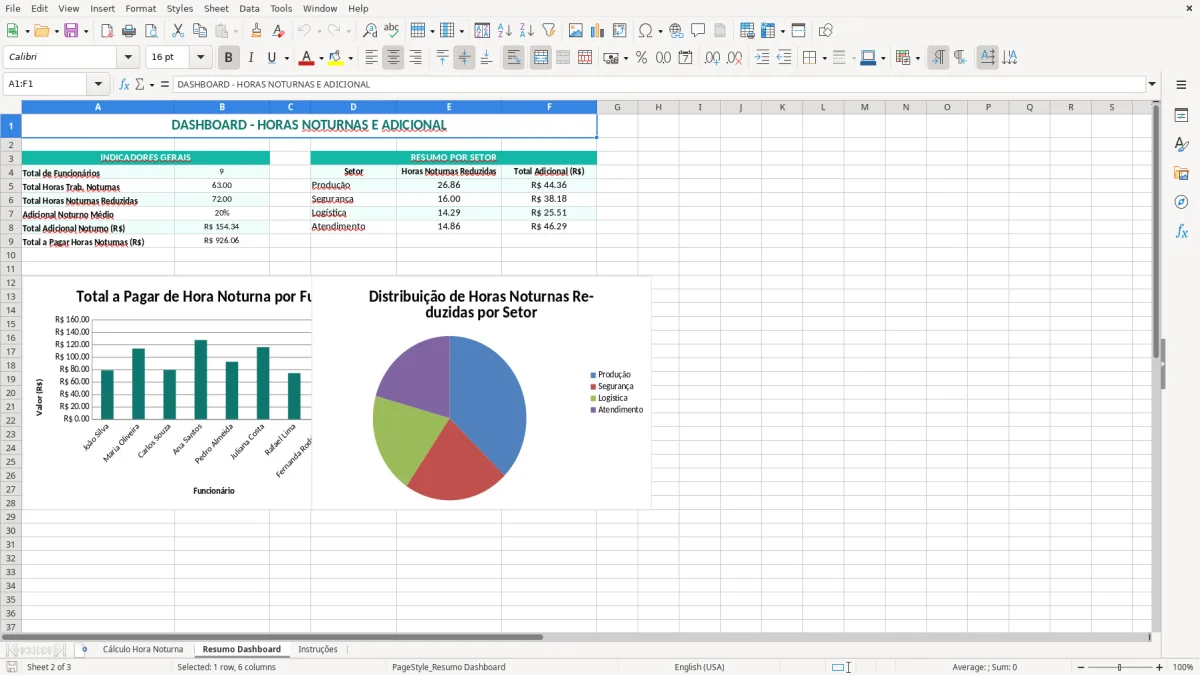Open the Conditional Formatting dropdown arrow
This screenshot has height=675, width=1200.
(917, 58)
